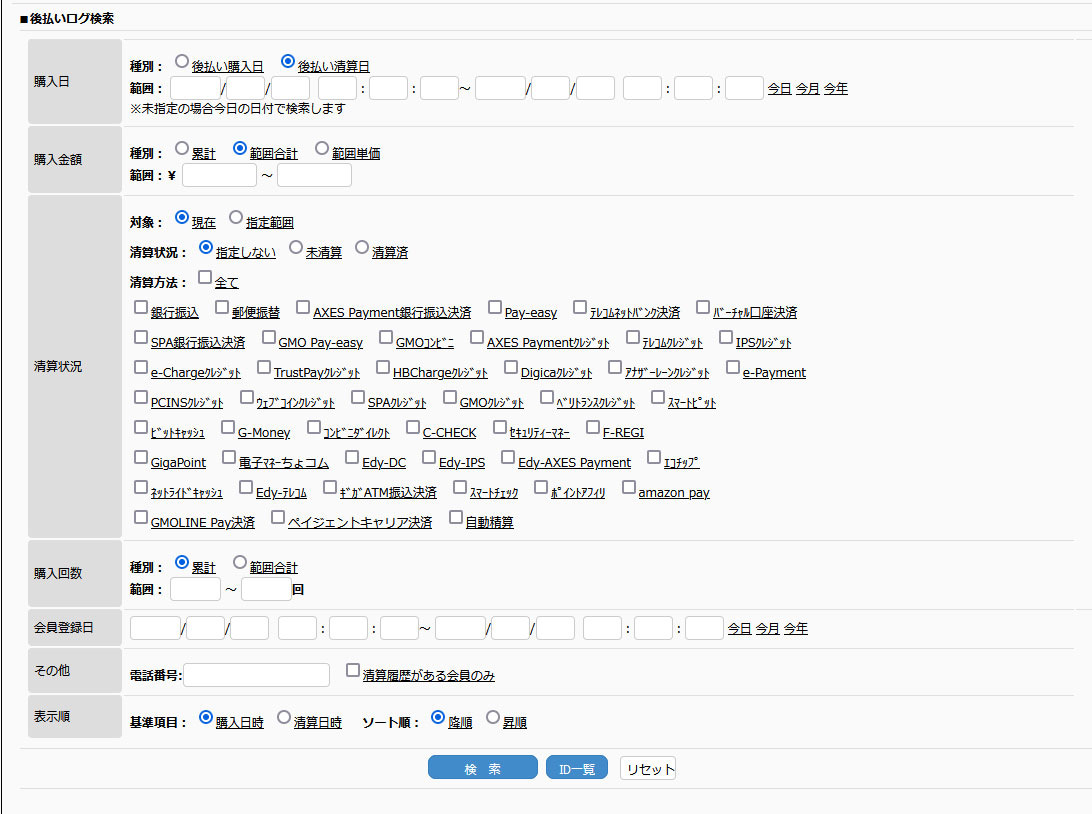This screenshot has height=814, width=1092.
Task: Select 指定範囲 as the target
Action: pyautogui.click(x=236, y=217)
